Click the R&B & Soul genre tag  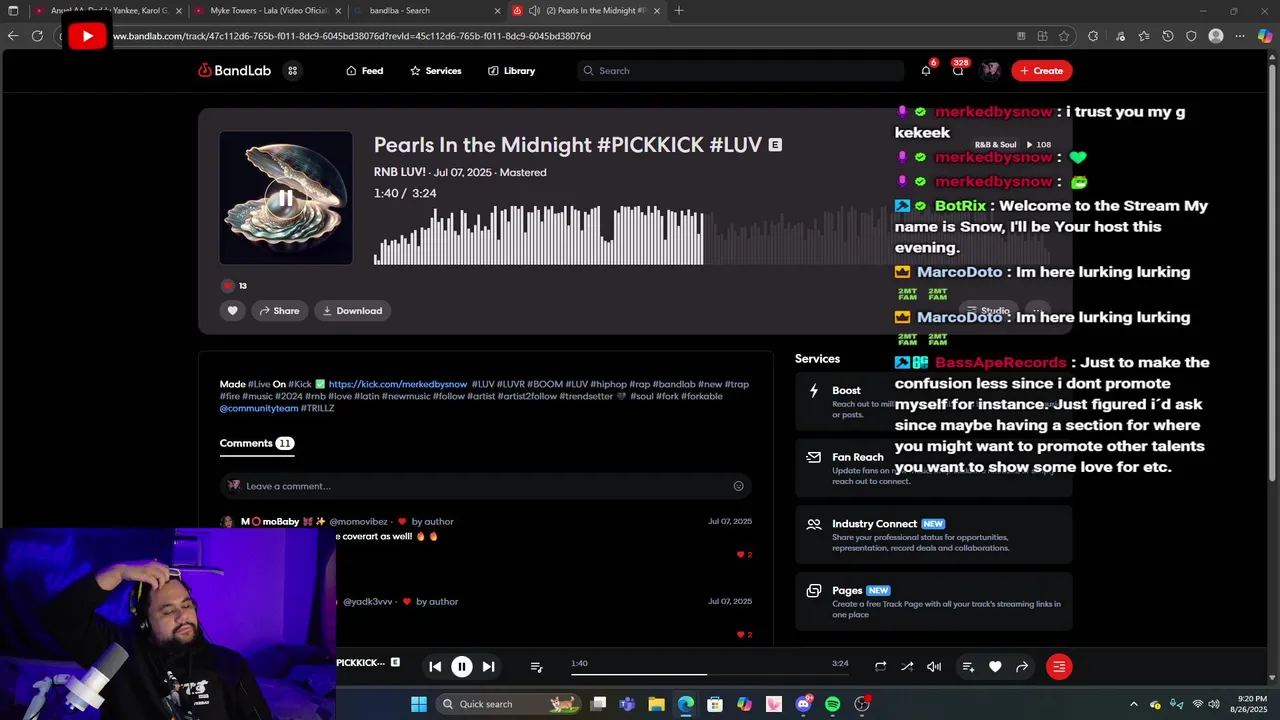coord(995,145)
